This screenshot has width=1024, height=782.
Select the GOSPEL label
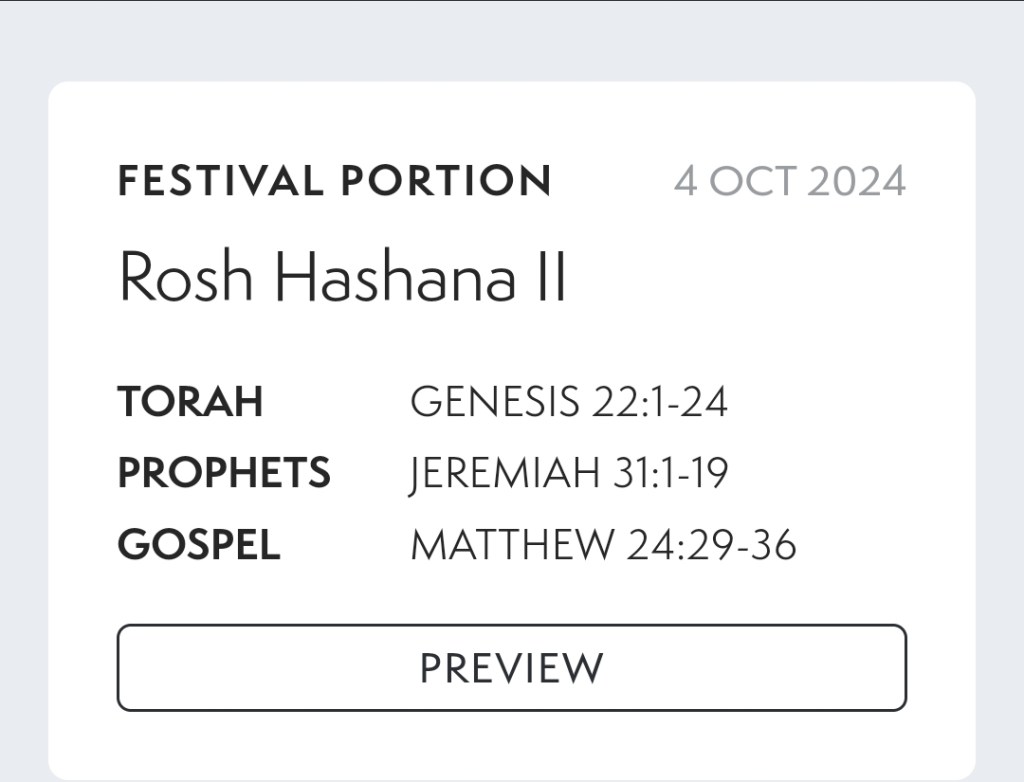[x=198, y=545]
